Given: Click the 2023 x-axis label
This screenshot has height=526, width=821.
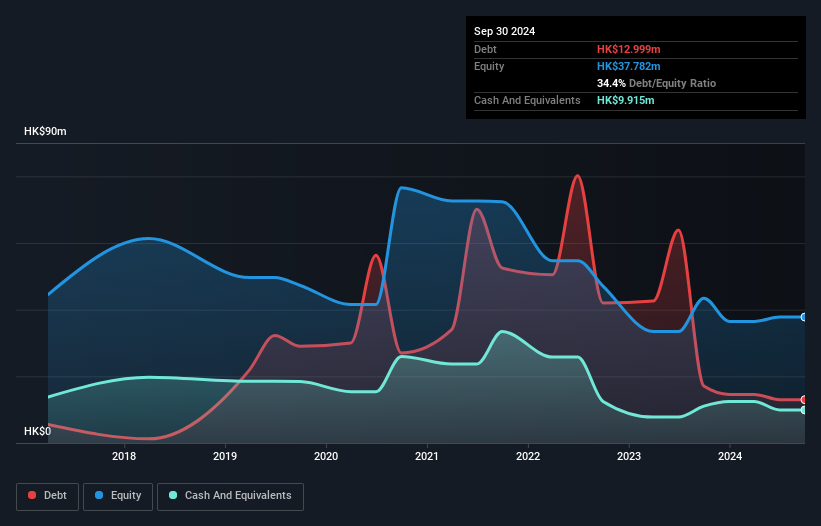Looking at the screenshot, I should [x=629, y=456].
